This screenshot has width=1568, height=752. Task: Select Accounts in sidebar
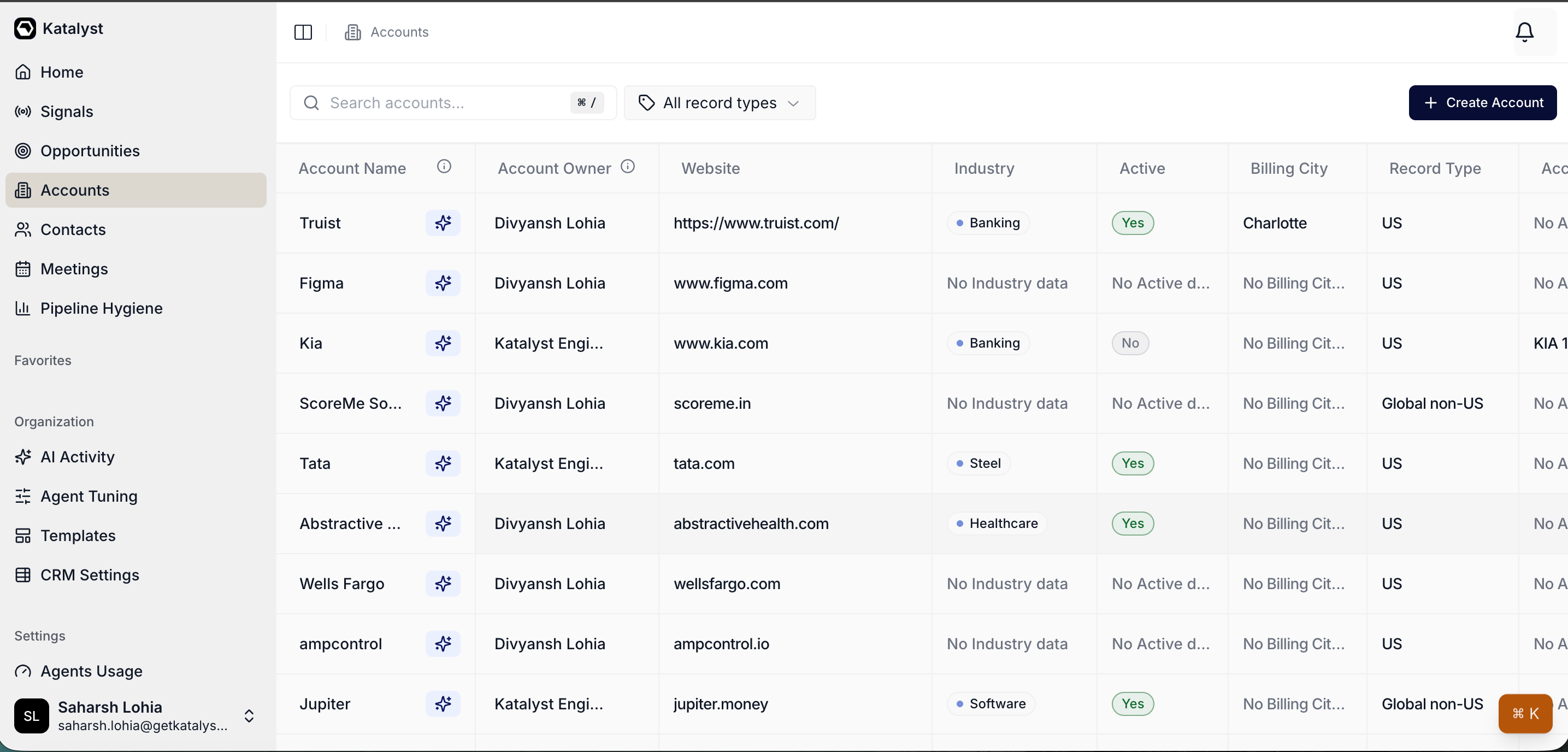pyautogui.click(x=135, y=191)
